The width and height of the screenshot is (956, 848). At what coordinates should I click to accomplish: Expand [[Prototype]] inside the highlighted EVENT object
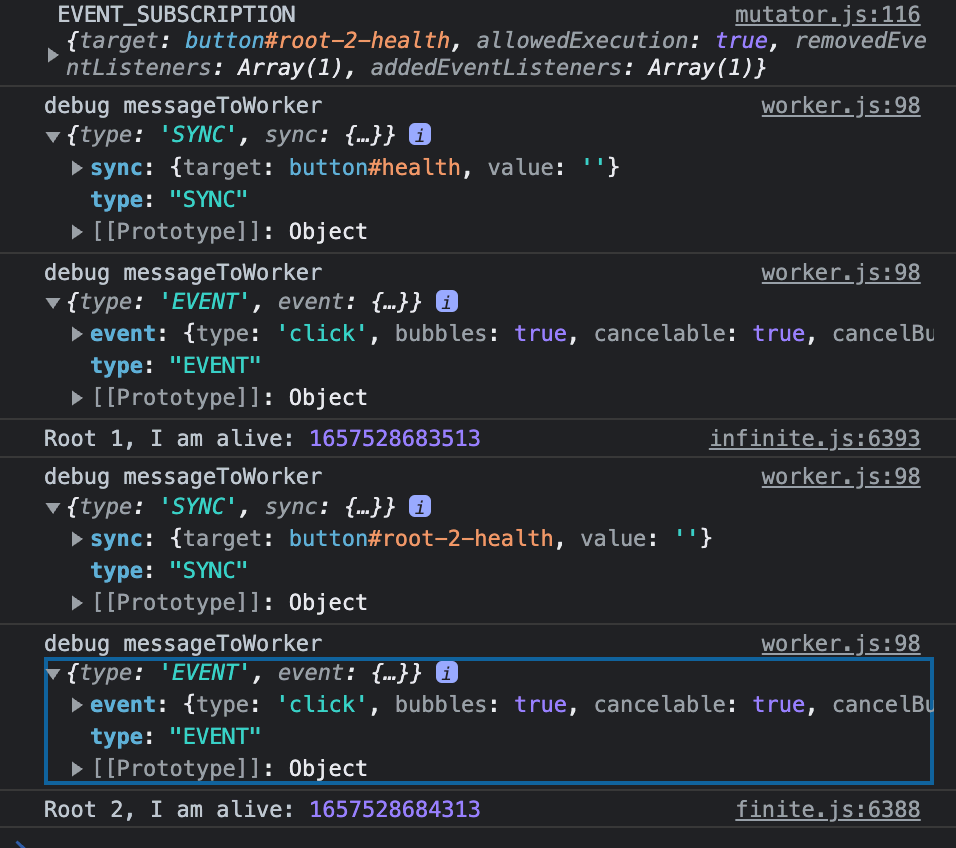pos(77,769)
